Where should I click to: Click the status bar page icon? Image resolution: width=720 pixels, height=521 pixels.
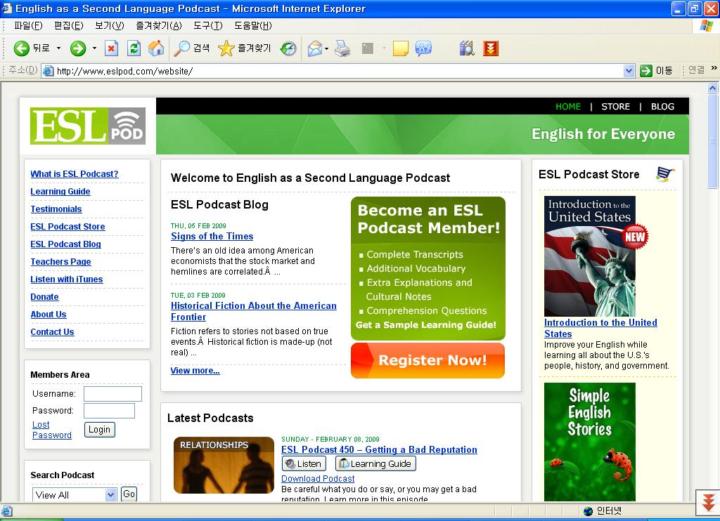(6, 510)
